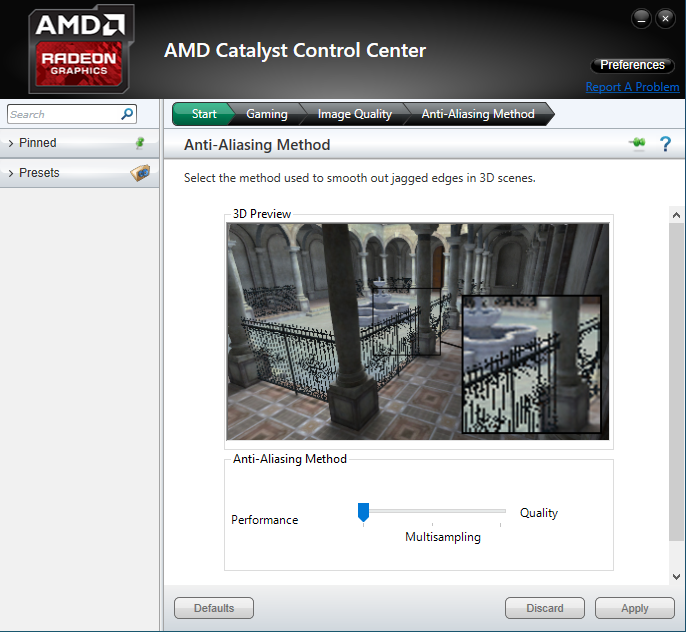Open the Preferences dropdown
This screenshot has height=632, width=686.
[x=632, y=65]
